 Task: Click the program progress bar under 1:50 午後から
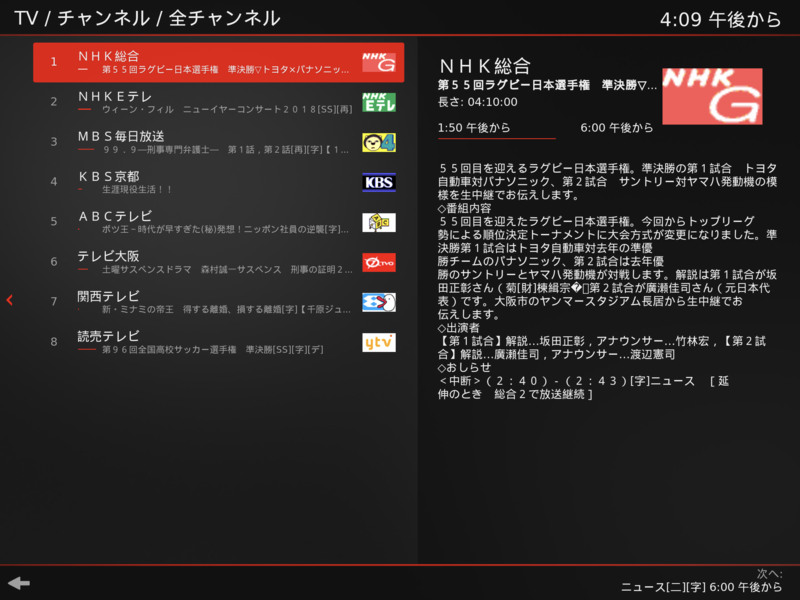496,138
